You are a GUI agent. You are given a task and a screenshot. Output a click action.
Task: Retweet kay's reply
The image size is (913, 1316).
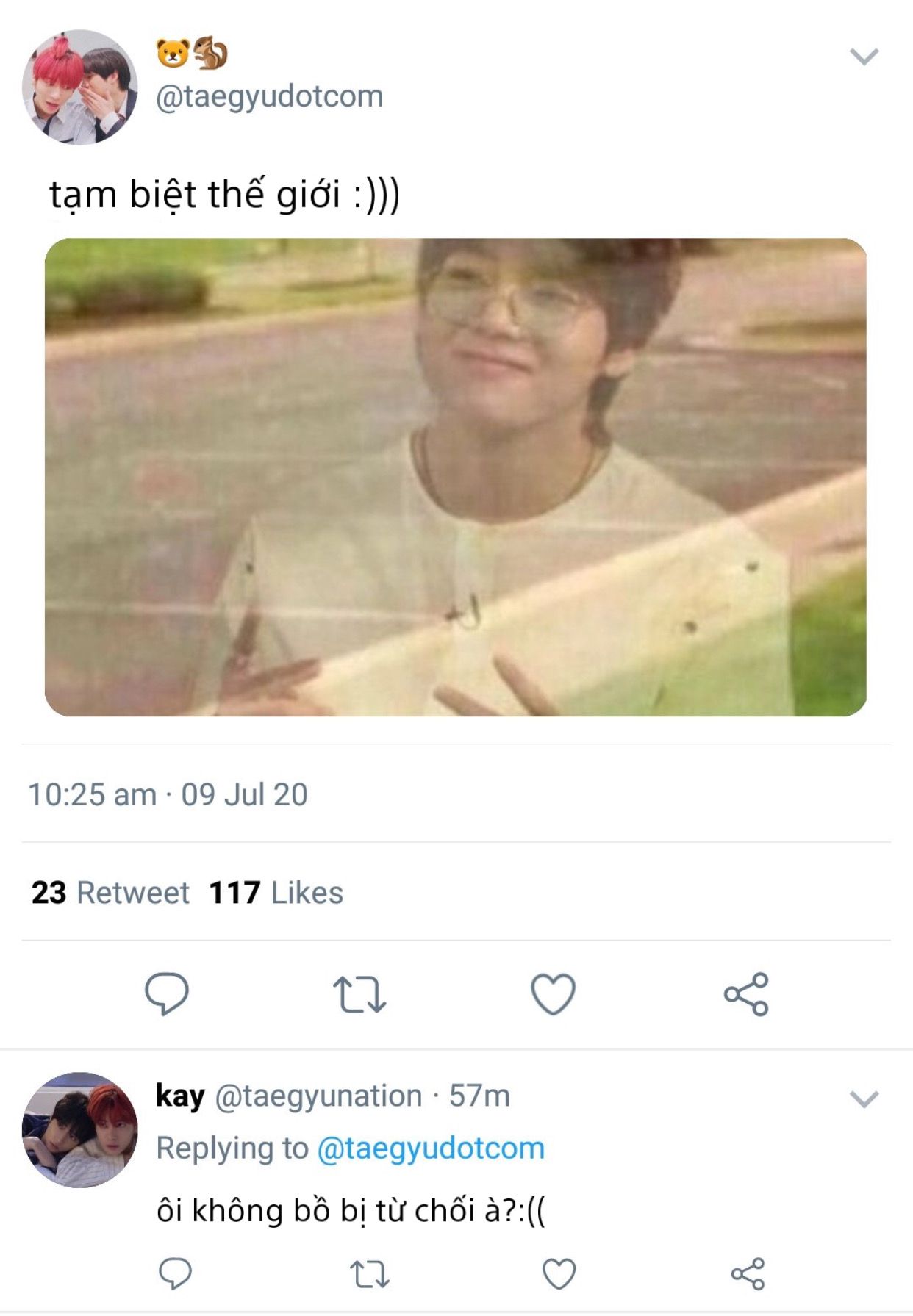point(369,1274)
